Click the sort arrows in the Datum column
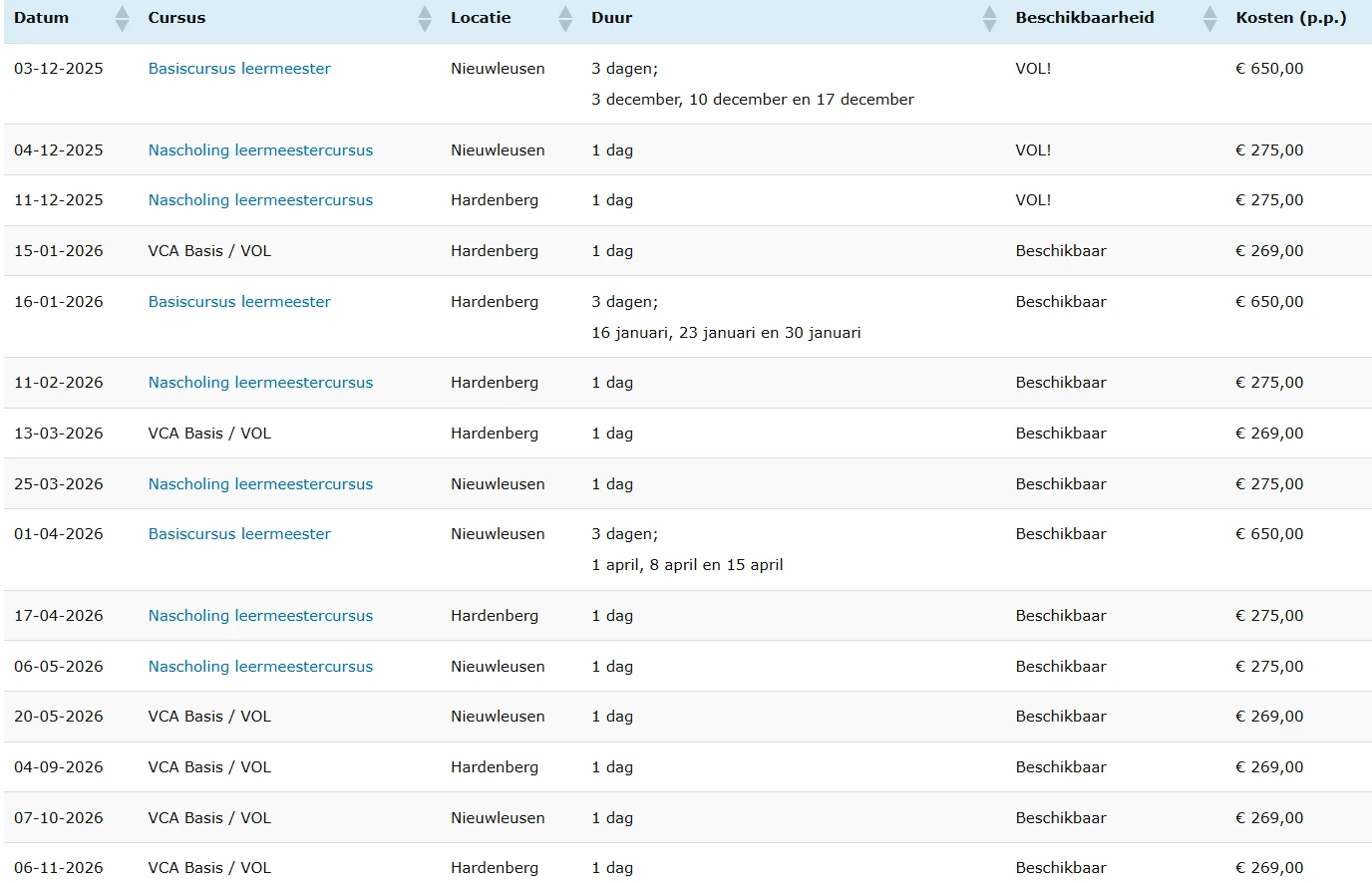This screenshot has width=1372, height=883. [x=122, y=18]
